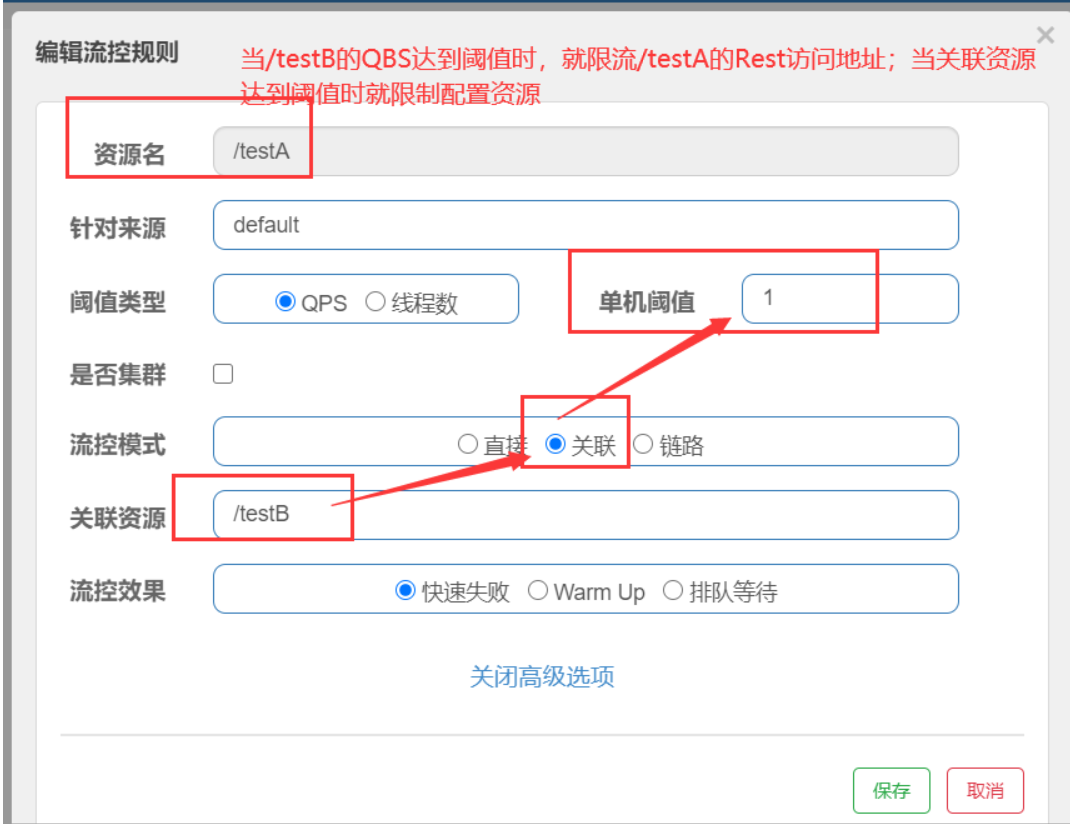
Task: Select 排队等待 flow control effect
Action: [x=673, y=591]
